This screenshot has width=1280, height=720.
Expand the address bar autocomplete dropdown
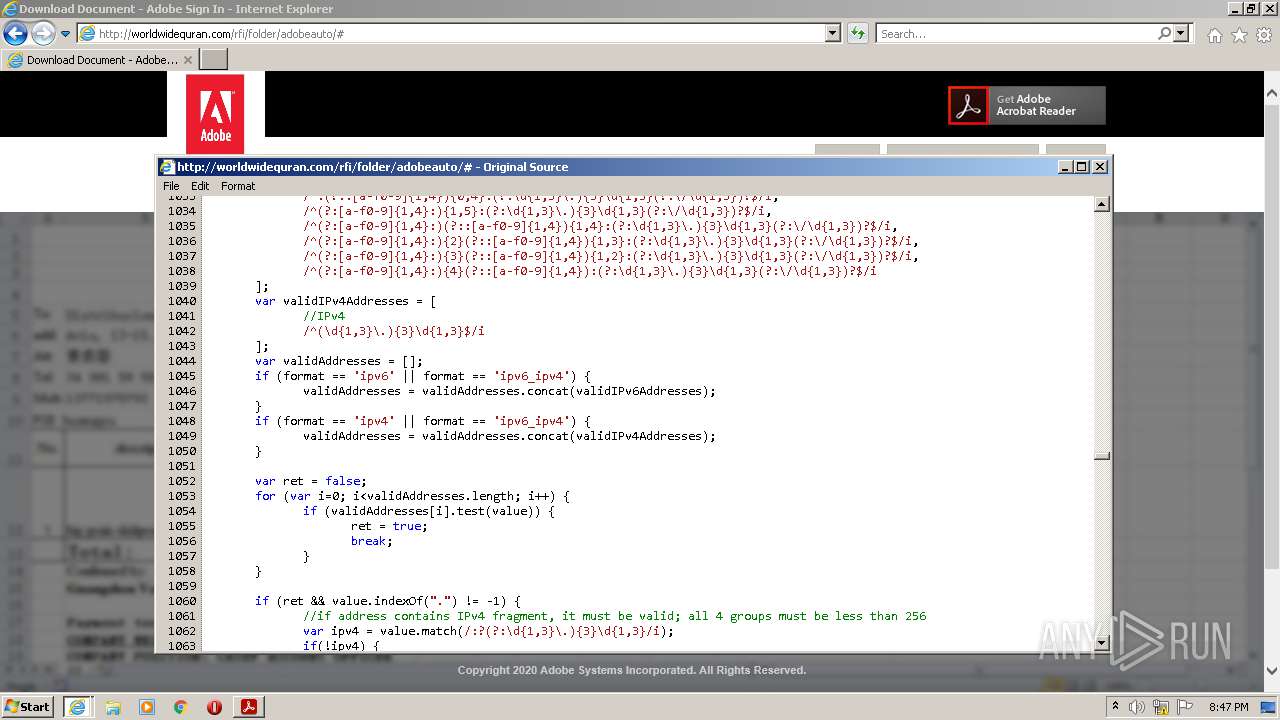(833, 33)
